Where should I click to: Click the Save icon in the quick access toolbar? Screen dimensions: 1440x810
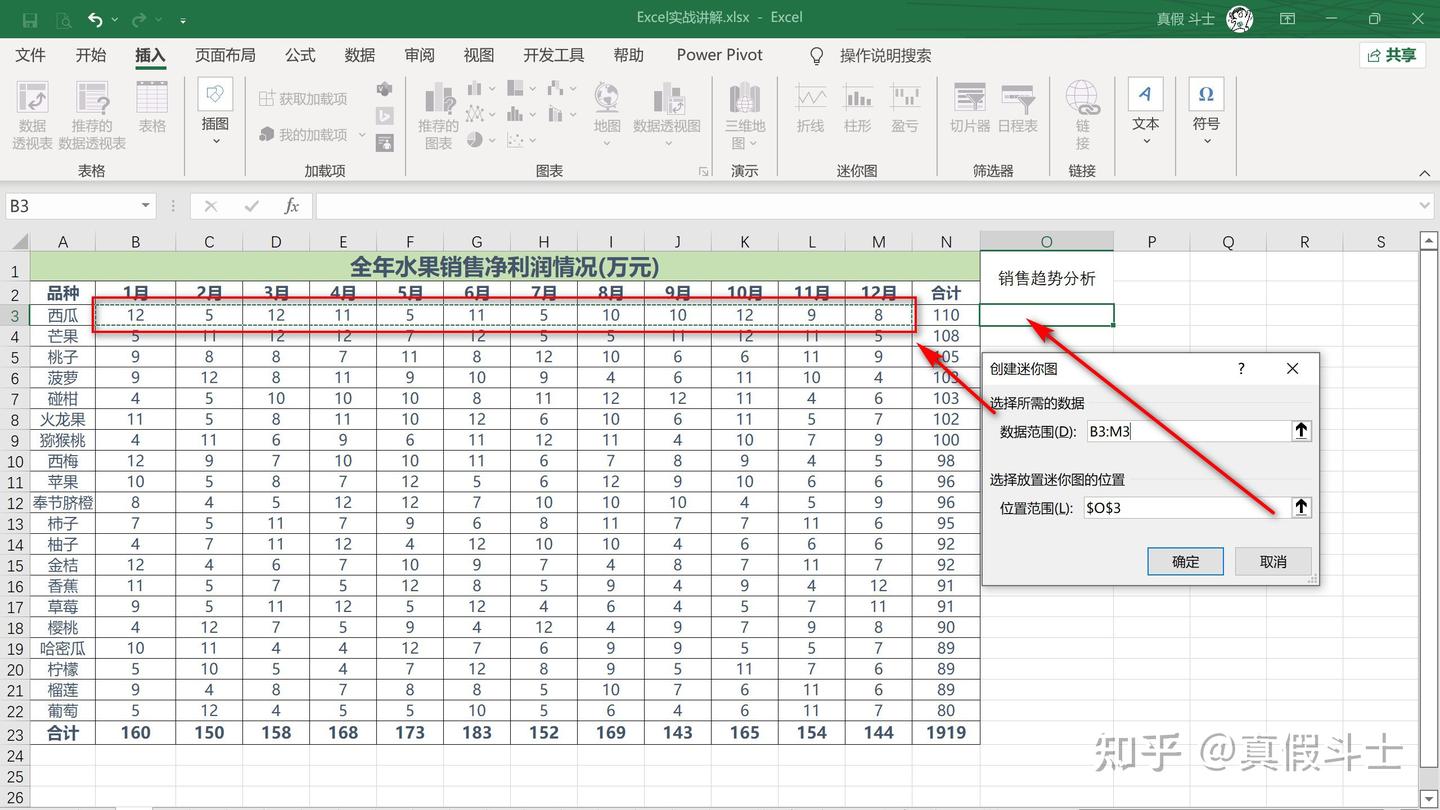point(30,19)
